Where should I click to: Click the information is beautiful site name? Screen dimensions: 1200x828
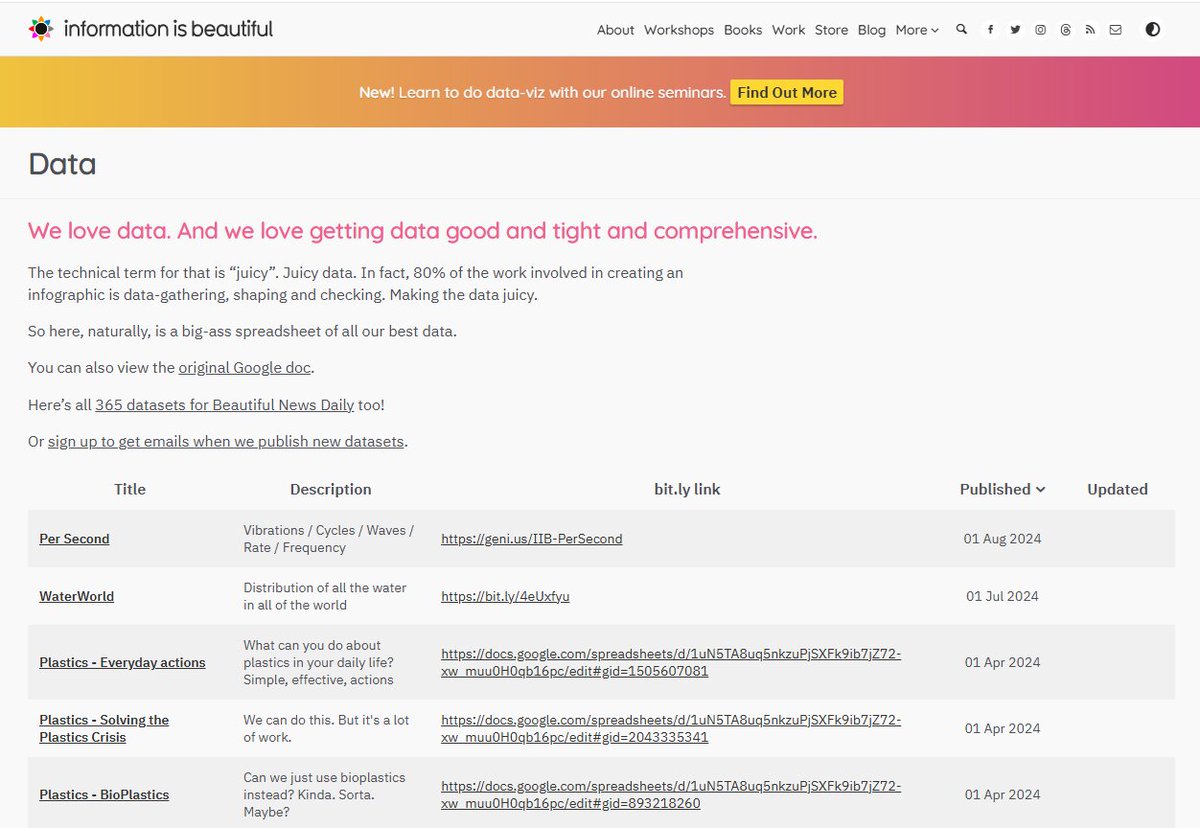point(168,29)
